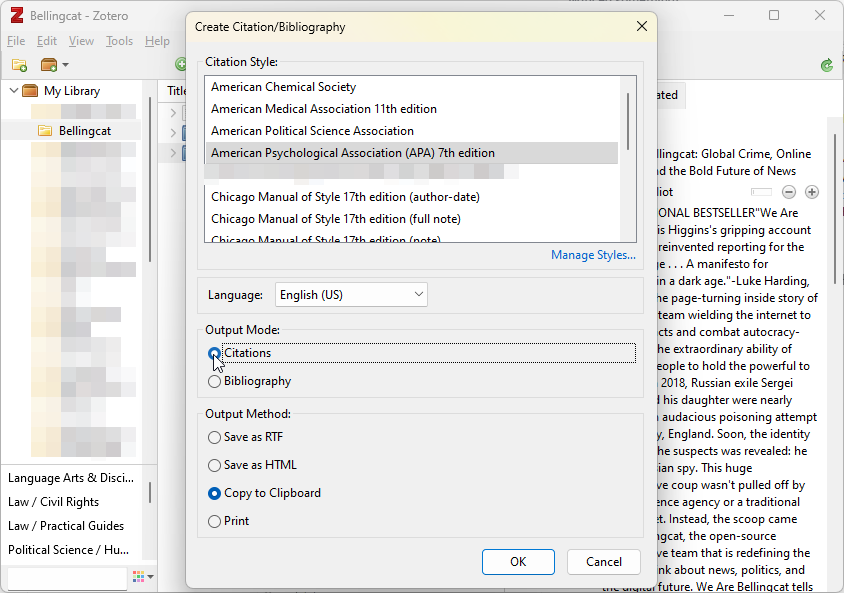Open the File menu
Screen dimensions: 844x593
pyautogui.click(x=16, y=41)
